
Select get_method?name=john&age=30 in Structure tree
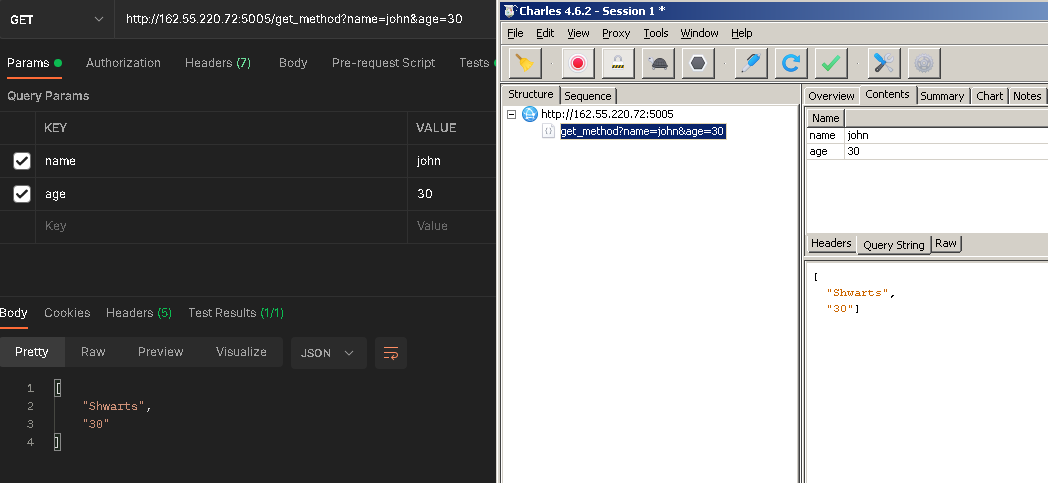642,132
